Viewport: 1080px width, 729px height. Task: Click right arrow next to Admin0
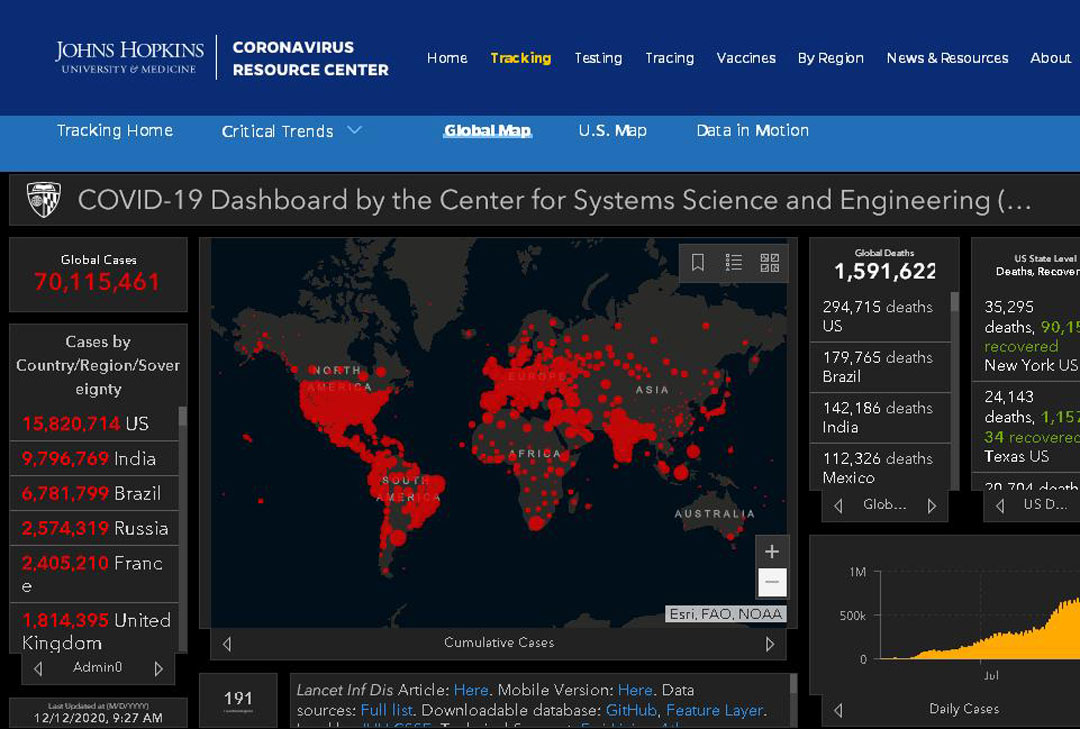[x=158, y=668]
